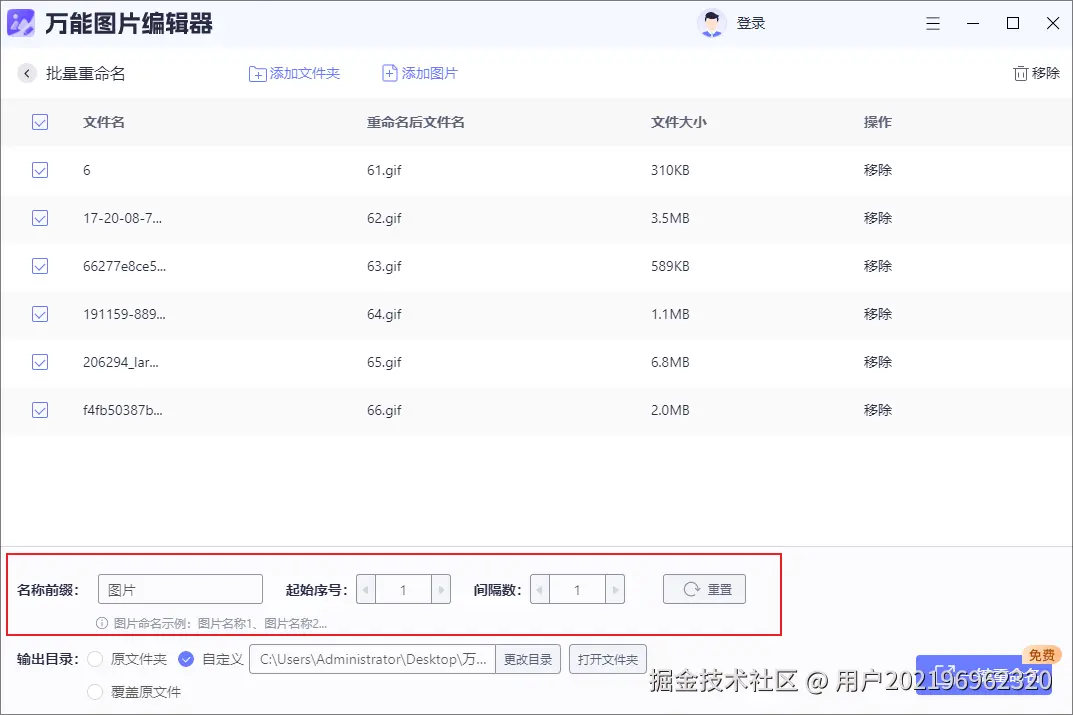Viewport: 1073px width, 715px height.
Task: Click file size 589KB
Action: tap(670, 266)
